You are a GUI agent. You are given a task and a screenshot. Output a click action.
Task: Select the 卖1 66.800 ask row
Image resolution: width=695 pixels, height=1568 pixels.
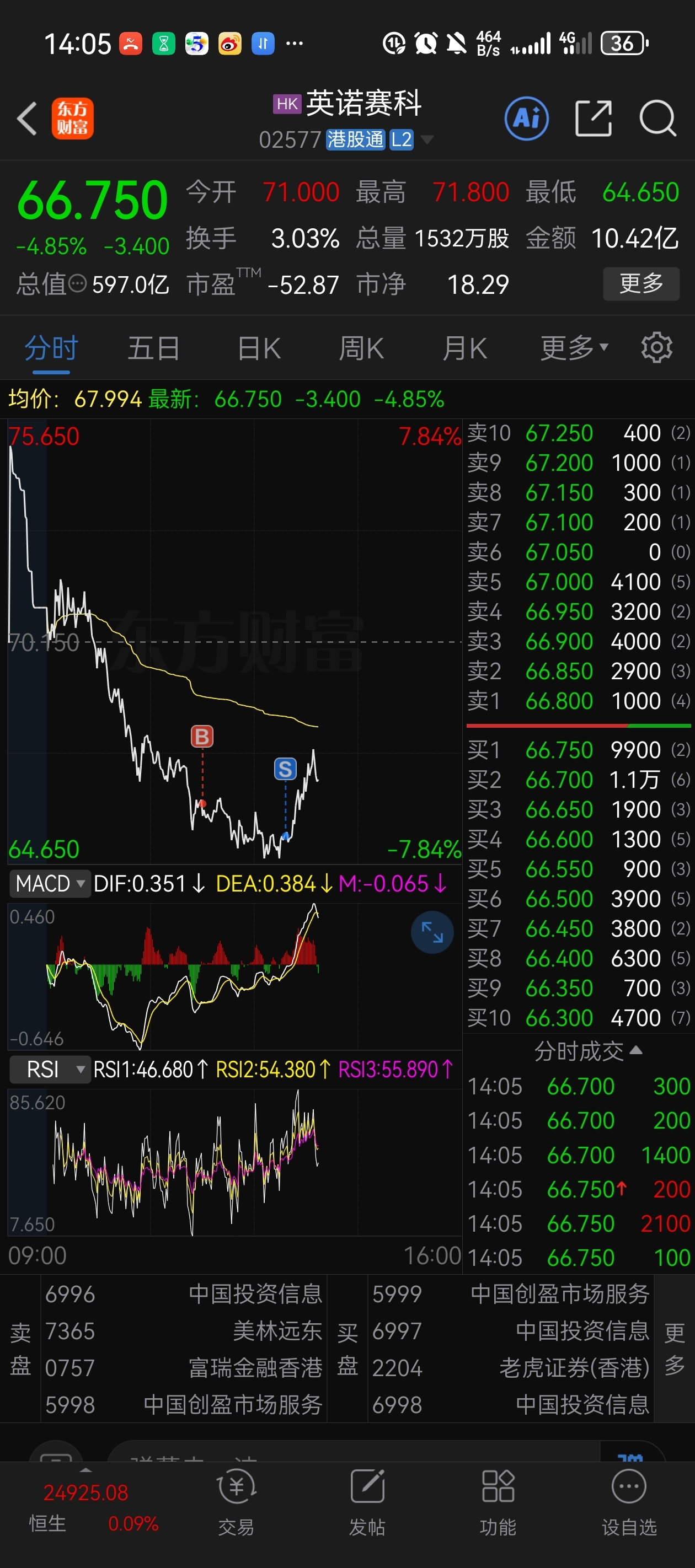(579, 701)
